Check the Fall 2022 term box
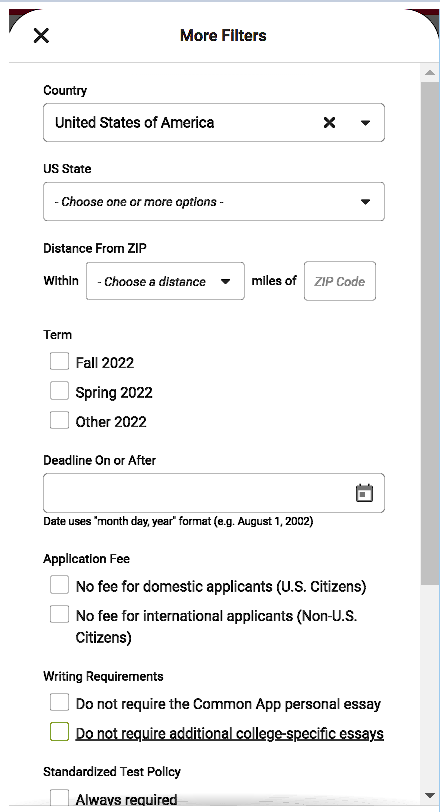Screen dimensions: 440x812 pos(60,361)
